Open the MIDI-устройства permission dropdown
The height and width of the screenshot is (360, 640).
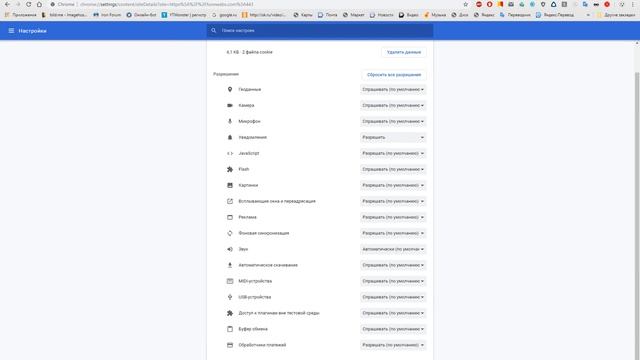[393, 281]
